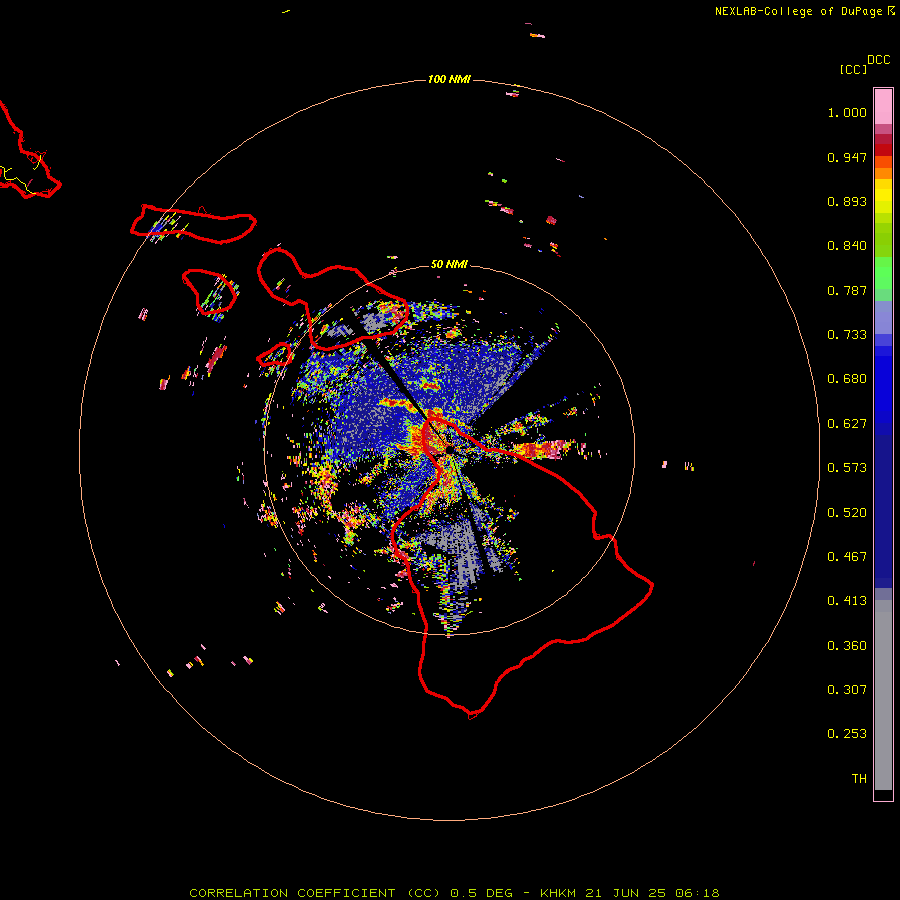Click the 1.000 scale value

coord(847,112)
